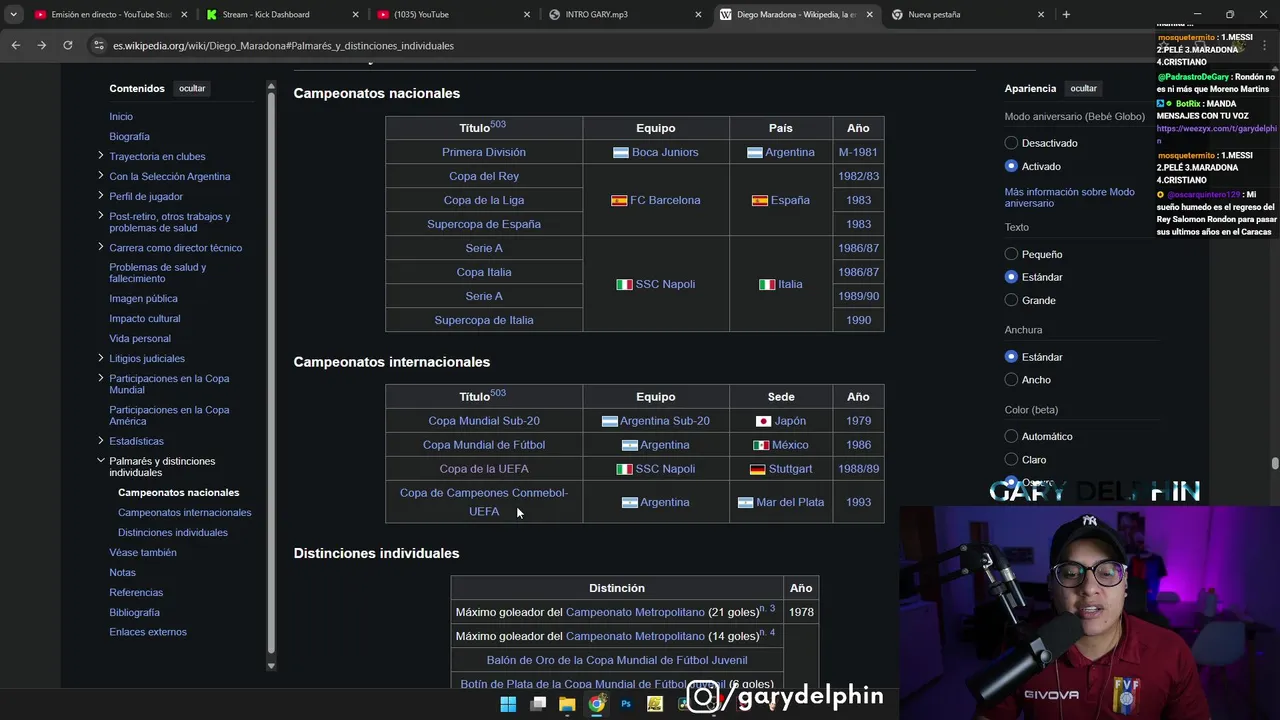Go to Distinciones individuales in contents
The image size is (1280, 720).
pyautogui.click(x=173, y=532)
